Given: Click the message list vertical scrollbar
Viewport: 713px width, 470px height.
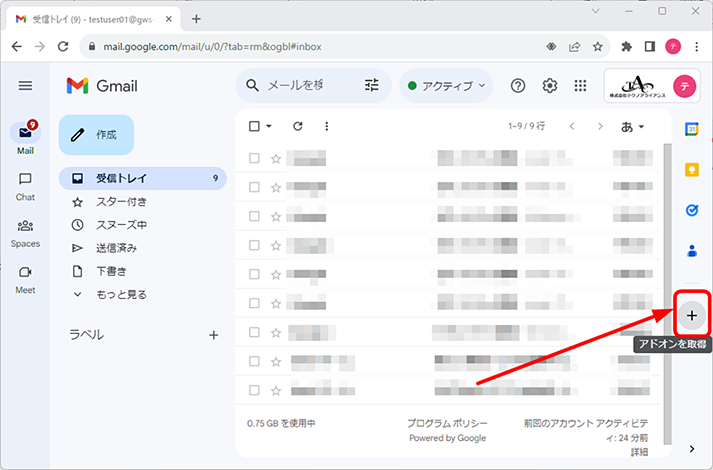Looking at the screenshot, I should pos(667,293).
